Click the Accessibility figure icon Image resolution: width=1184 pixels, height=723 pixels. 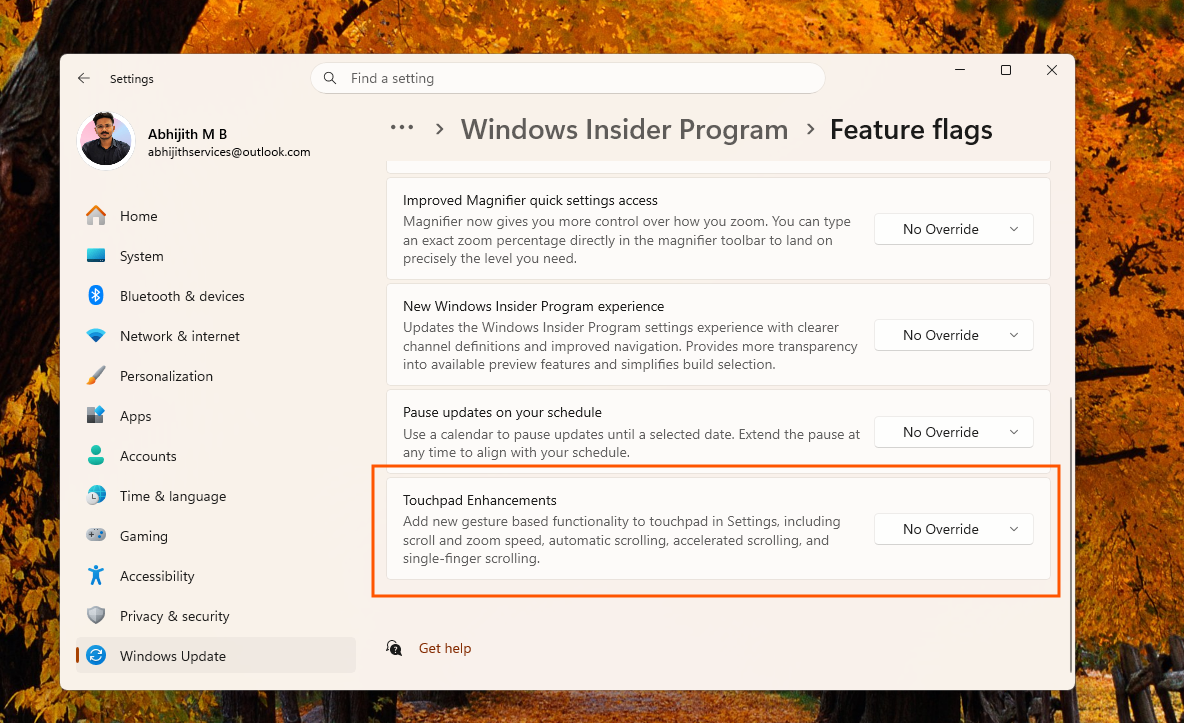click(x=96, y=575)
